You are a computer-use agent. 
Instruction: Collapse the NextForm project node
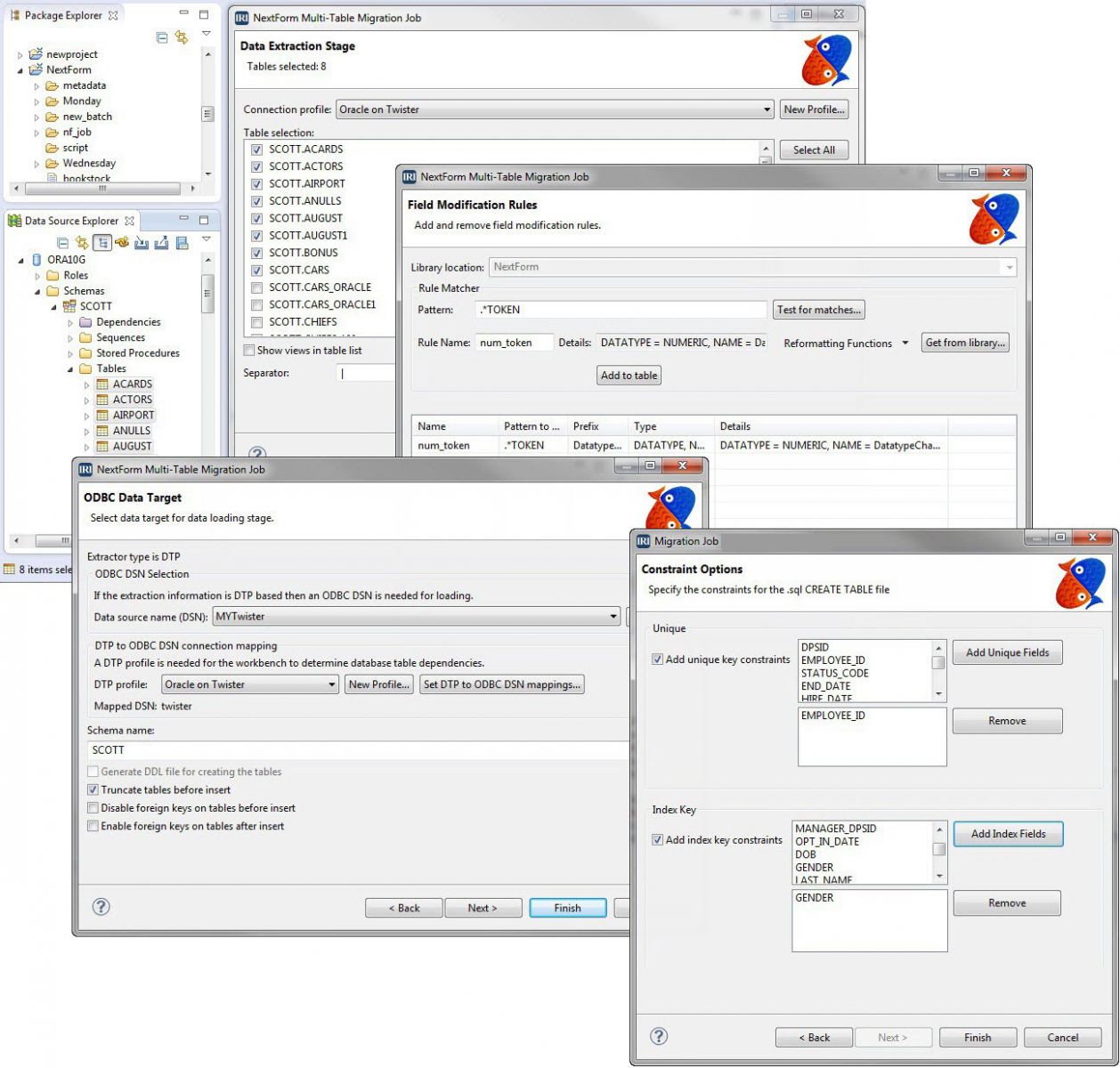tap(20, 70)
